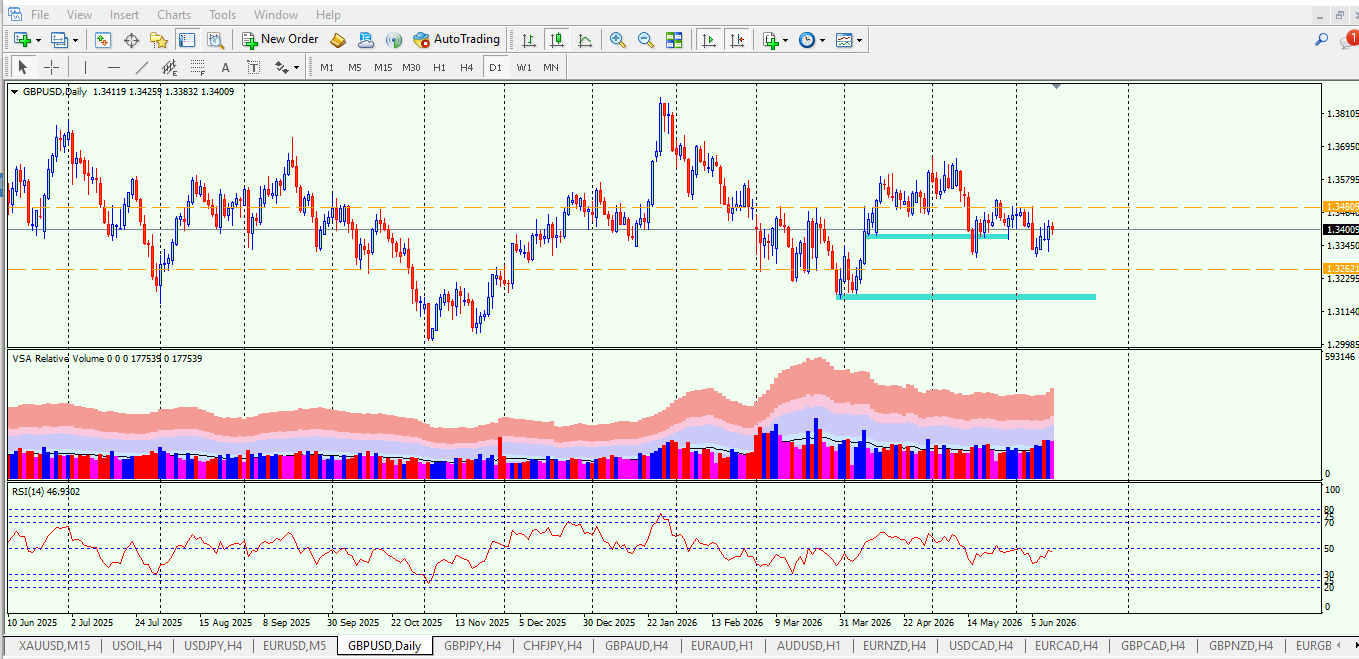Select the Crosshair tool

click(x=51, y=67)
